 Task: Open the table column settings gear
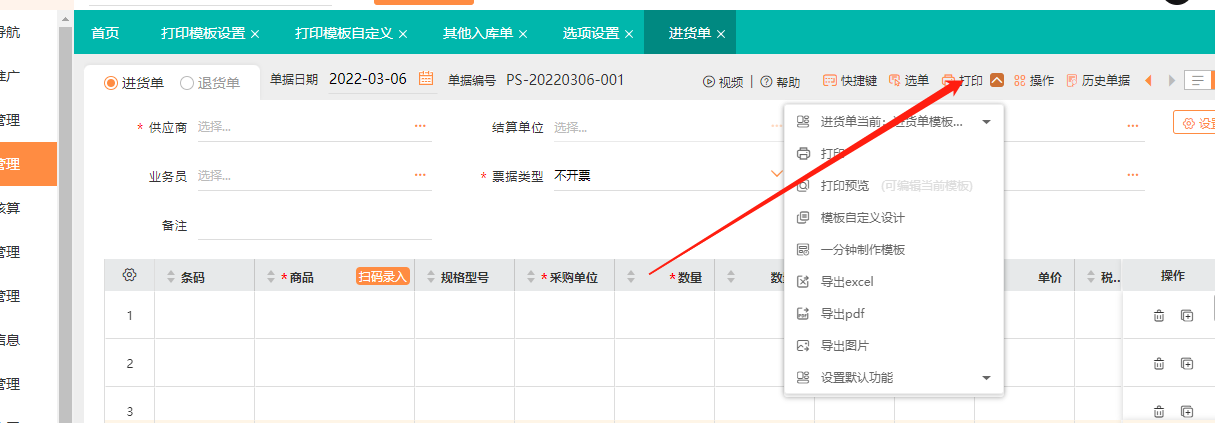(x=129, y=276)
